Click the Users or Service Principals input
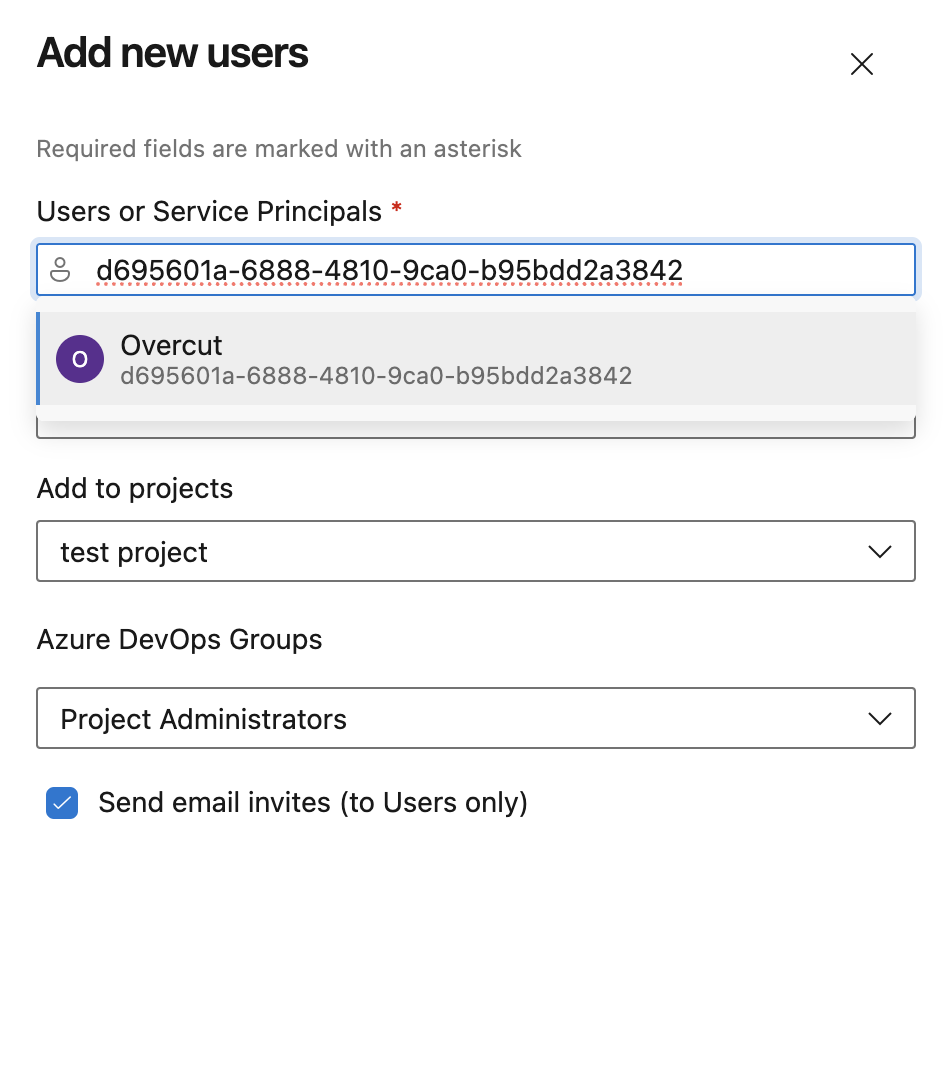Image resolution: width=952 pixels, height=1066 pixels. [x=476, y=269]
